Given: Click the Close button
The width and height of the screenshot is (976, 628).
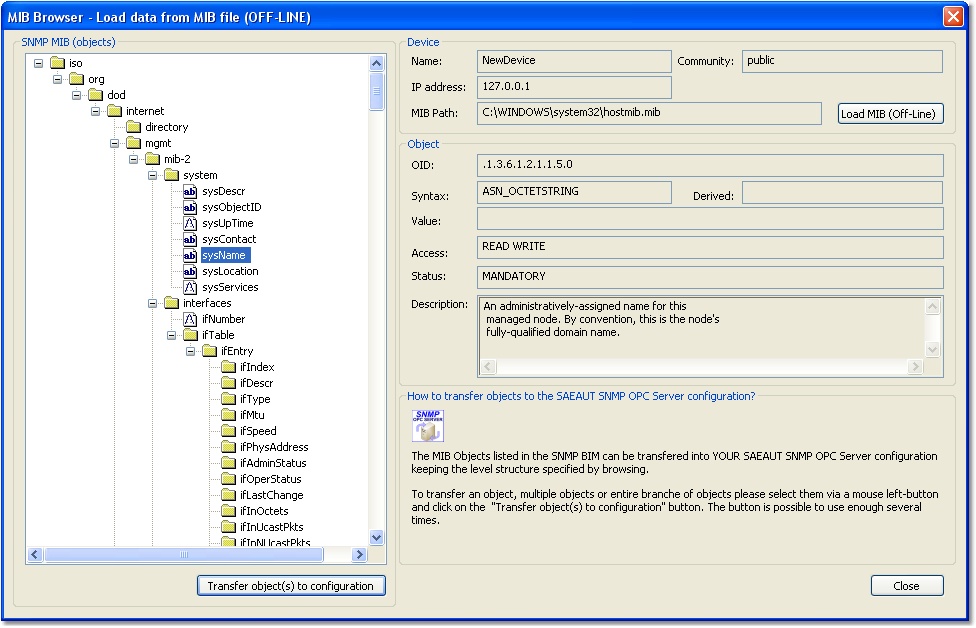Looking at the screenshot, I should coord(907,586).
